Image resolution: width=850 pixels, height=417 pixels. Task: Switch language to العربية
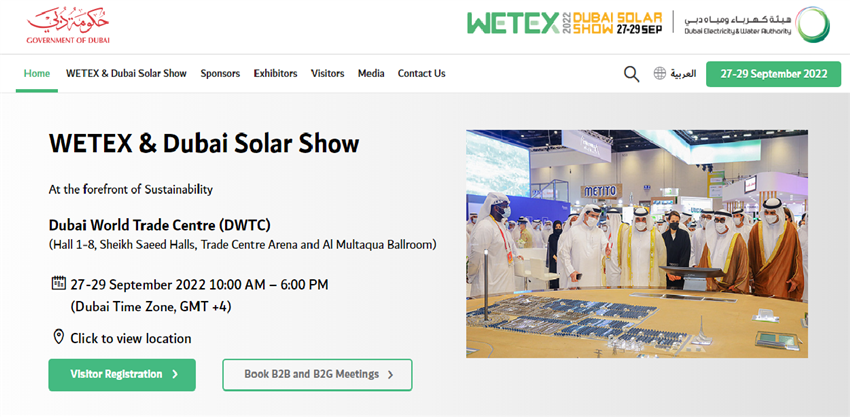[x=683, y=74]
